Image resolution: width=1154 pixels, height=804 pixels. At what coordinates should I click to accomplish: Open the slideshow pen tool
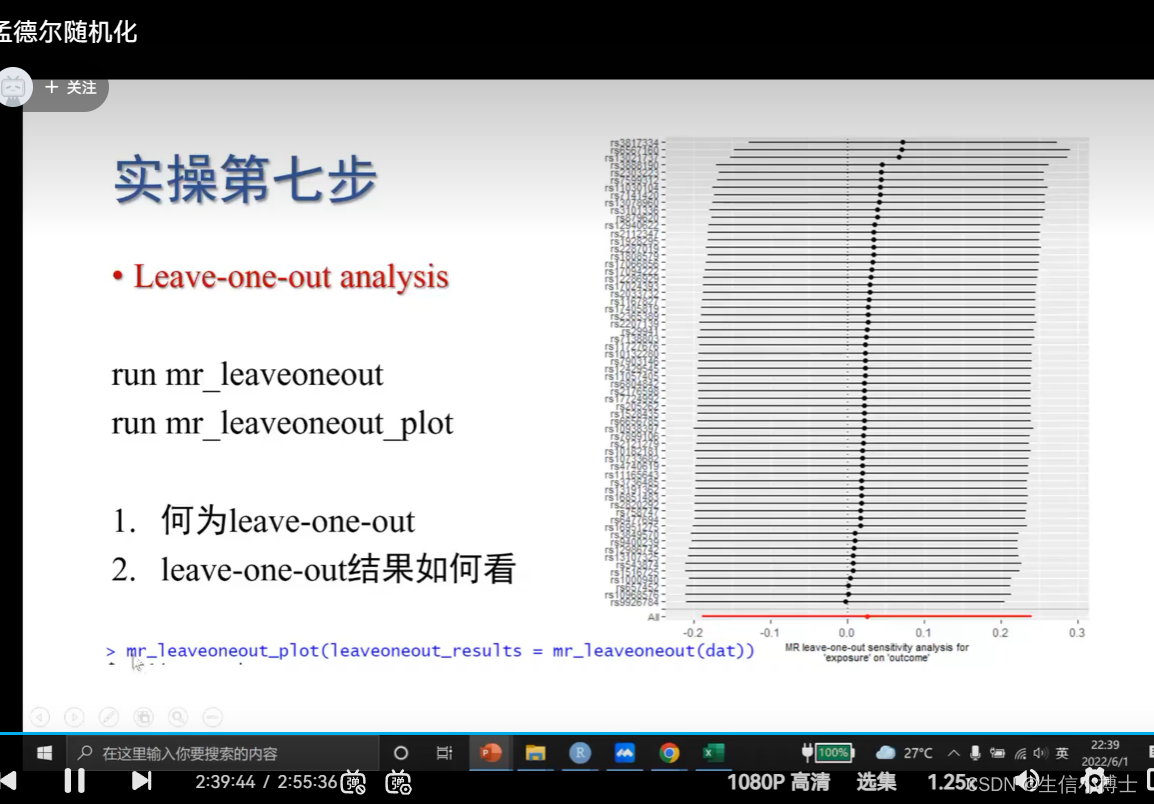pos(108,716)
